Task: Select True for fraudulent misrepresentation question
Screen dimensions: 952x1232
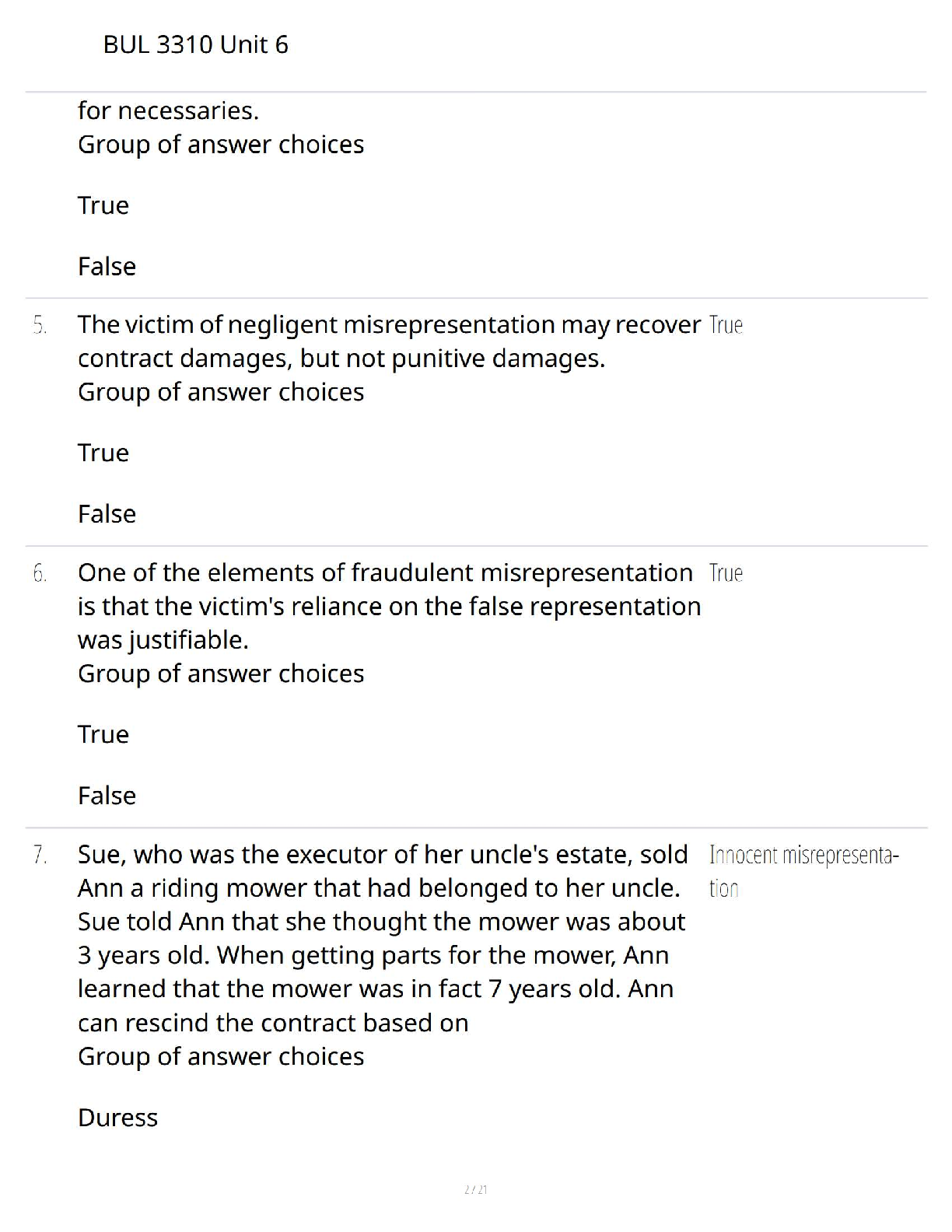Action: (x=103, y=734)
